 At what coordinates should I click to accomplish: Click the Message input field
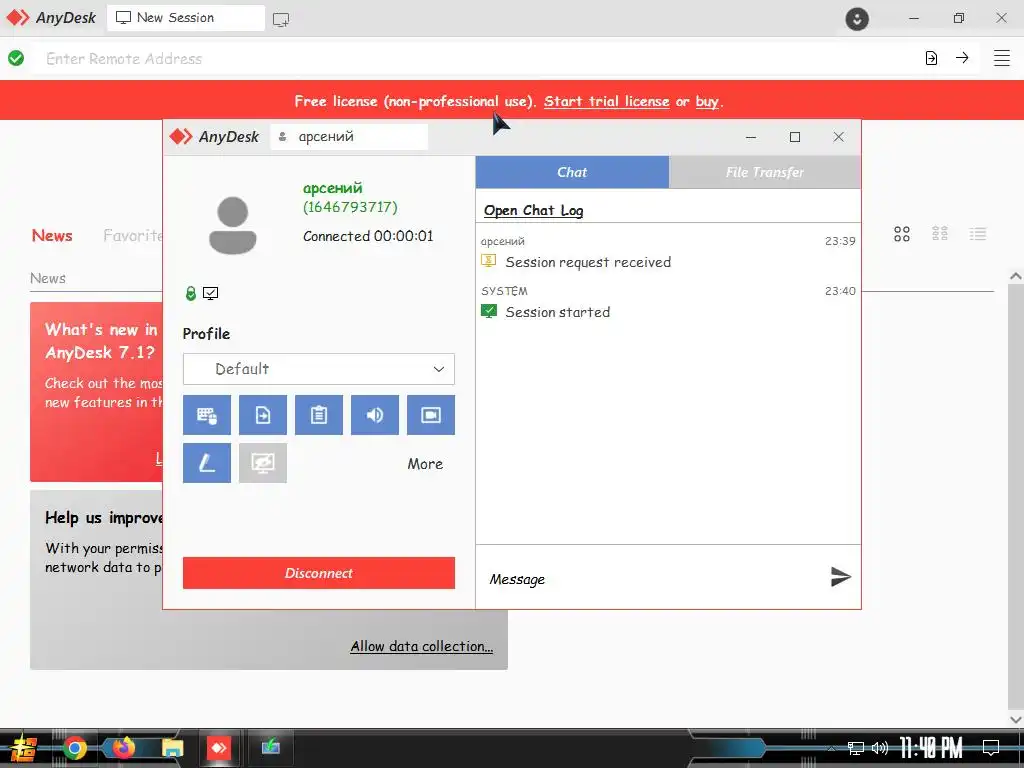pos(653,579)
